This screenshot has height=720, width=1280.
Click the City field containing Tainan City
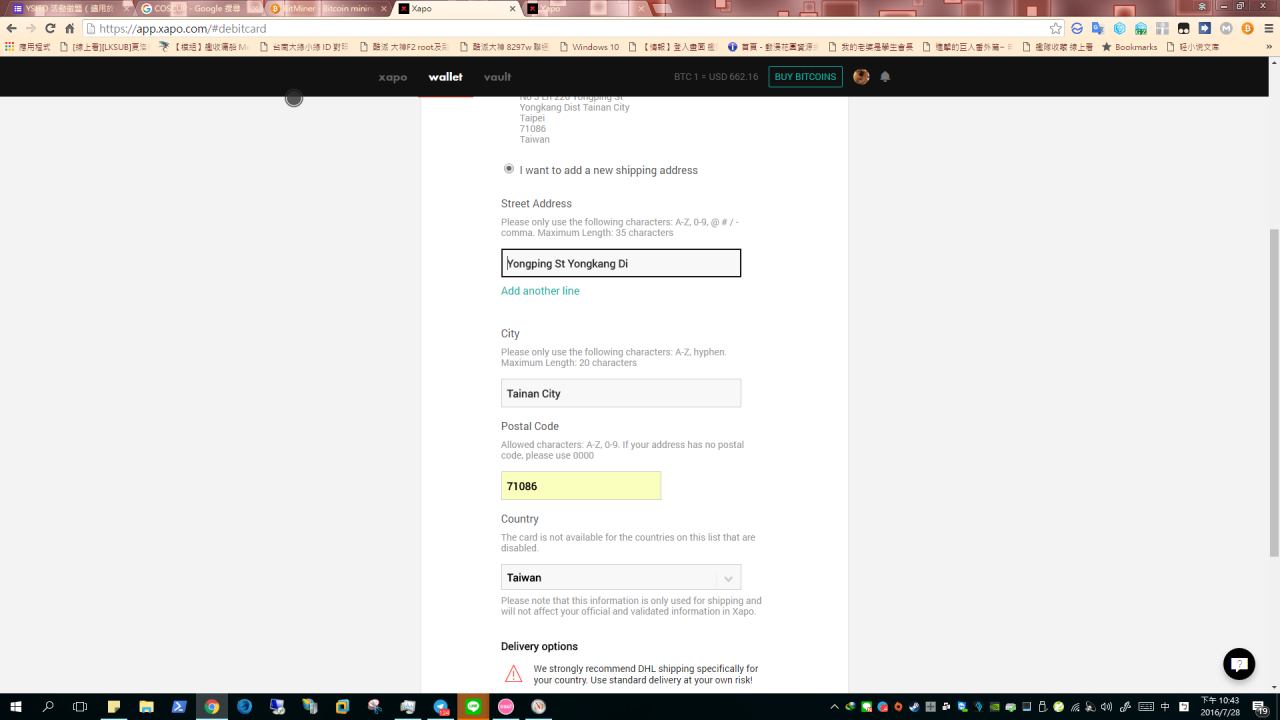621,393
